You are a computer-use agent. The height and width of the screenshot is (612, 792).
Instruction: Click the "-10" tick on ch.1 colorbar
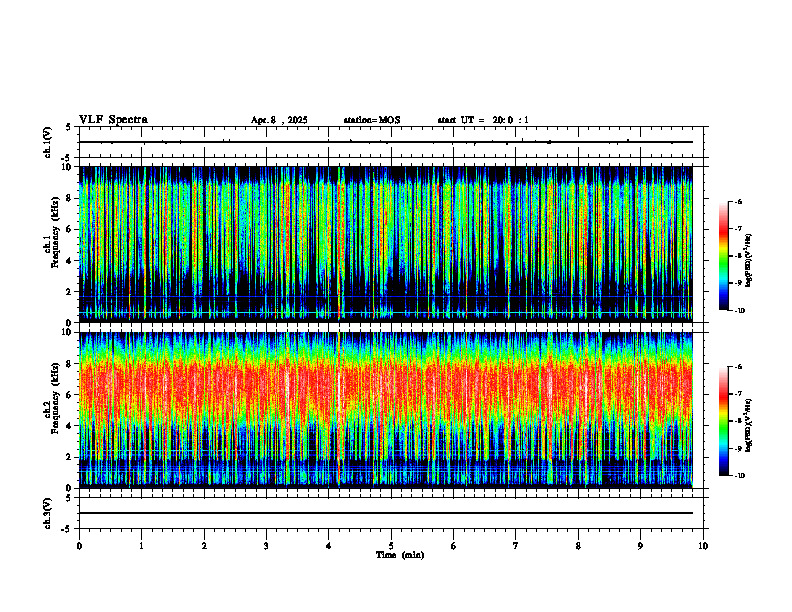(740, 311)
